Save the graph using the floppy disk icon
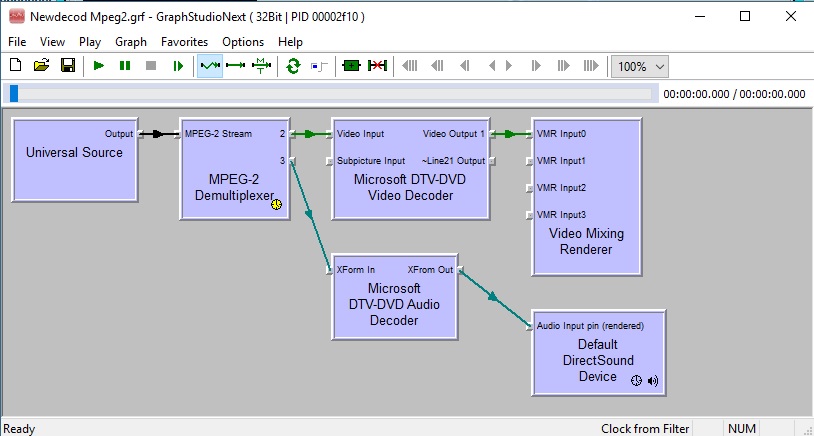 67,66
